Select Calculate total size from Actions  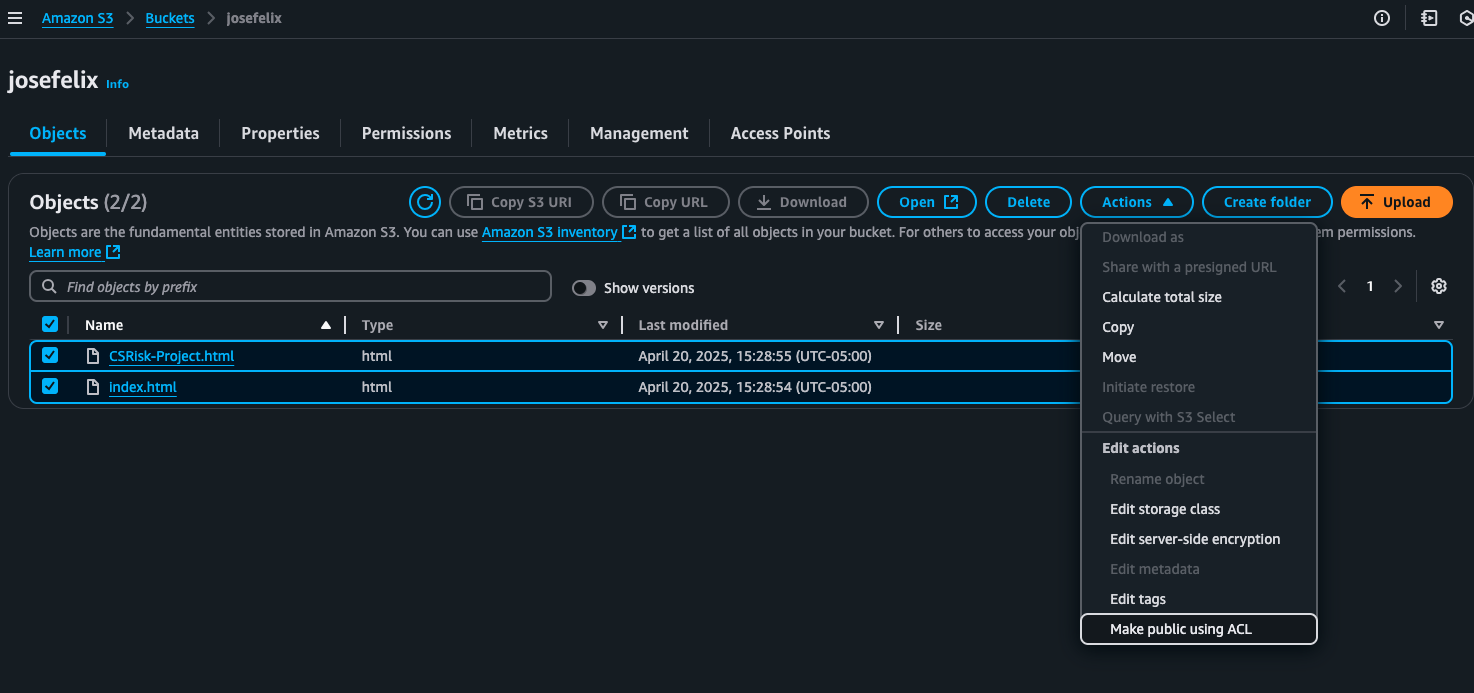(x=1199, y=297)
